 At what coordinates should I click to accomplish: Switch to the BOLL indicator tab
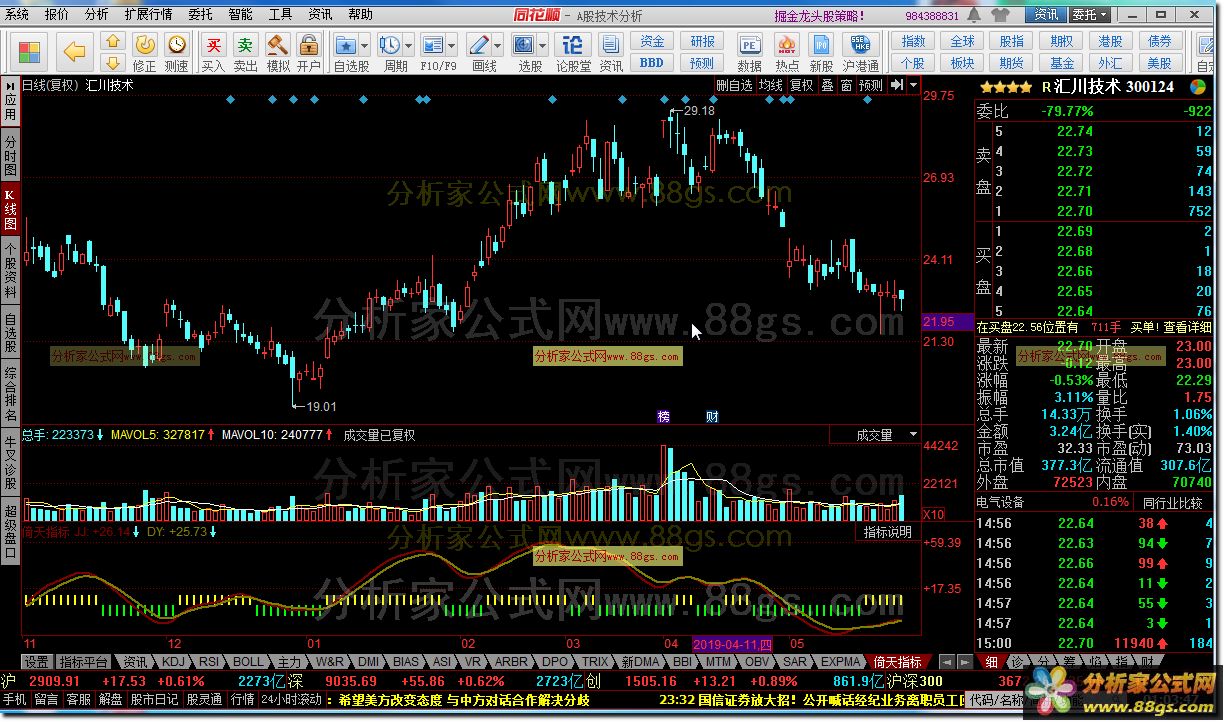(x=248, y=662)
